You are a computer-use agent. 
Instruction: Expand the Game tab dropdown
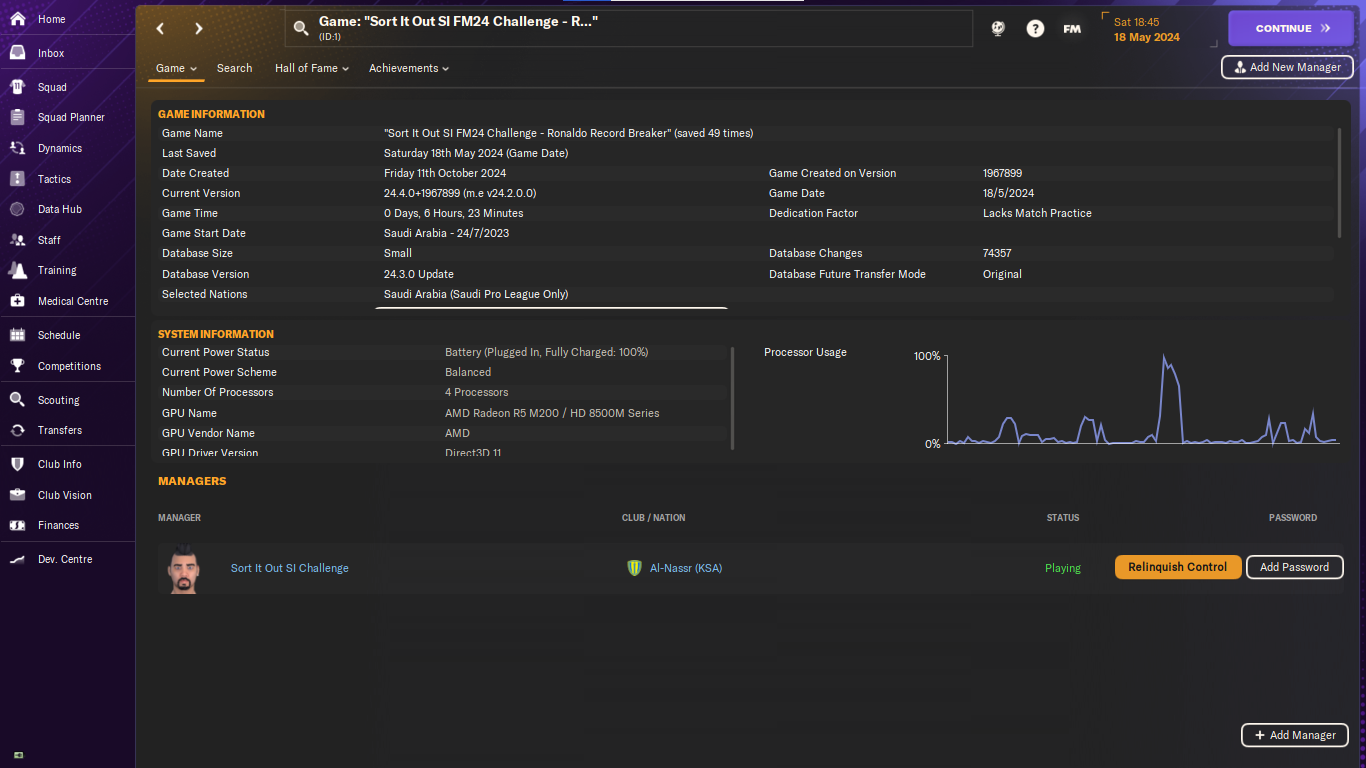176,68
